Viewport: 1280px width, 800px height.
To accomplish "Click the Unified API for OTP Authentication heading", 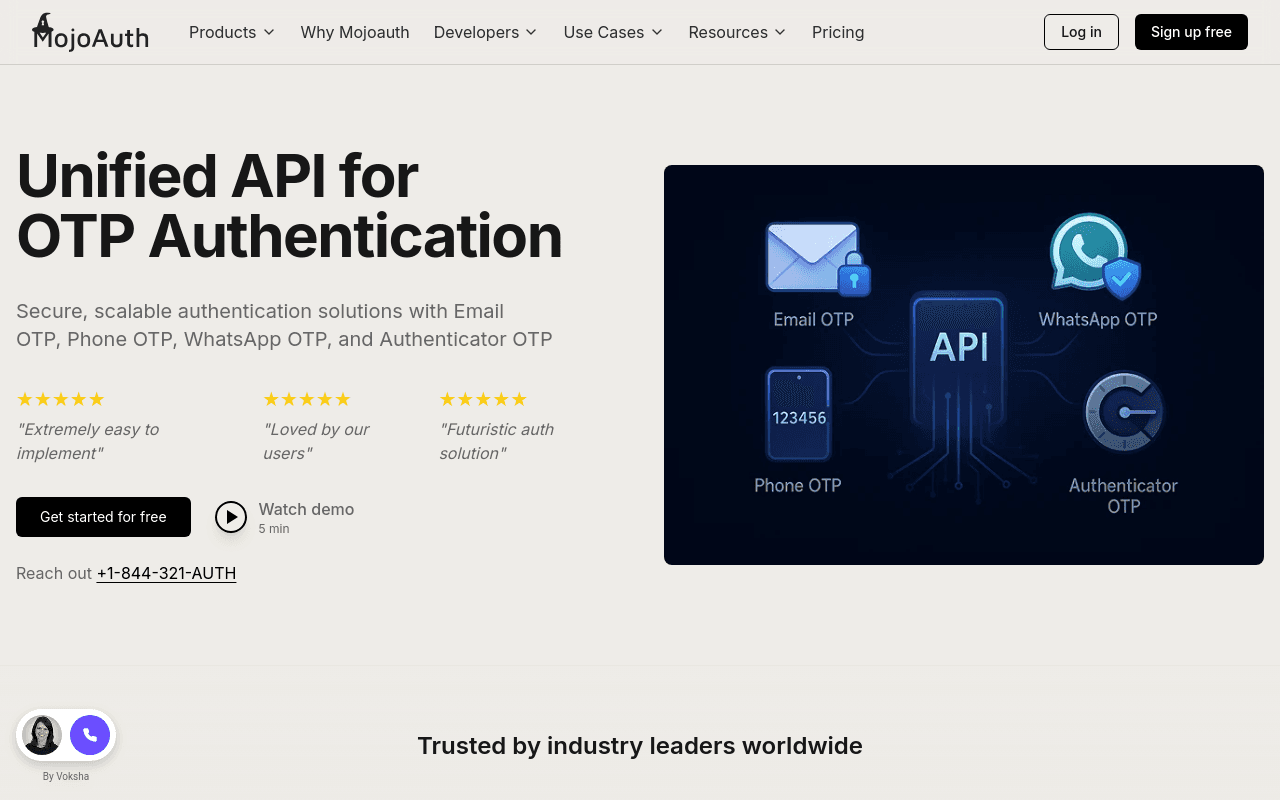I will (x=290, y=206).
